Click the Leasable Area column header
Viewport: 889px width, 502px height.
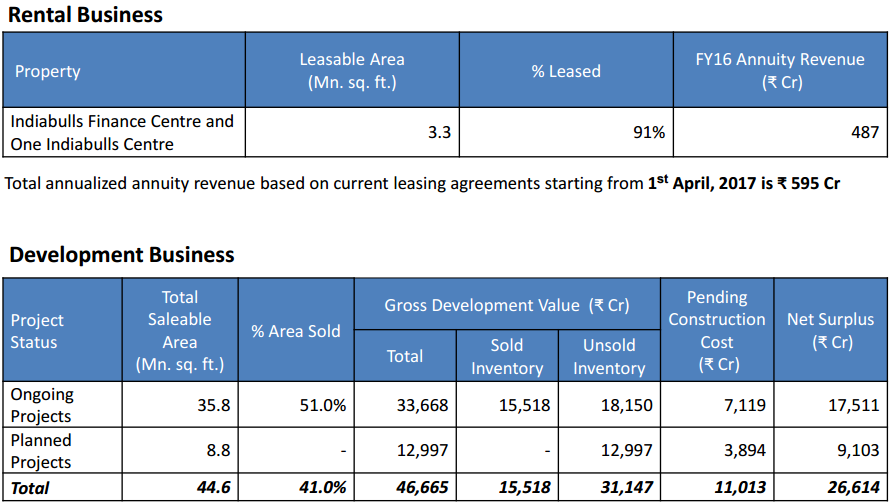pyautogui.click(x=352, y=71)
